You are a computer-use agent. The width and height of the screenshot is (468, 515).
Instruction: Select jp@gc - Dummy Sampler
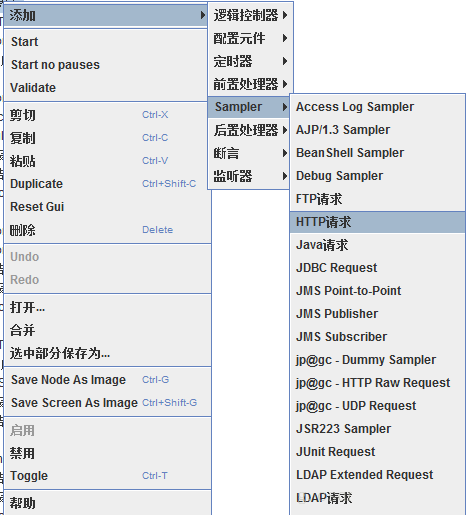point(377,360)
